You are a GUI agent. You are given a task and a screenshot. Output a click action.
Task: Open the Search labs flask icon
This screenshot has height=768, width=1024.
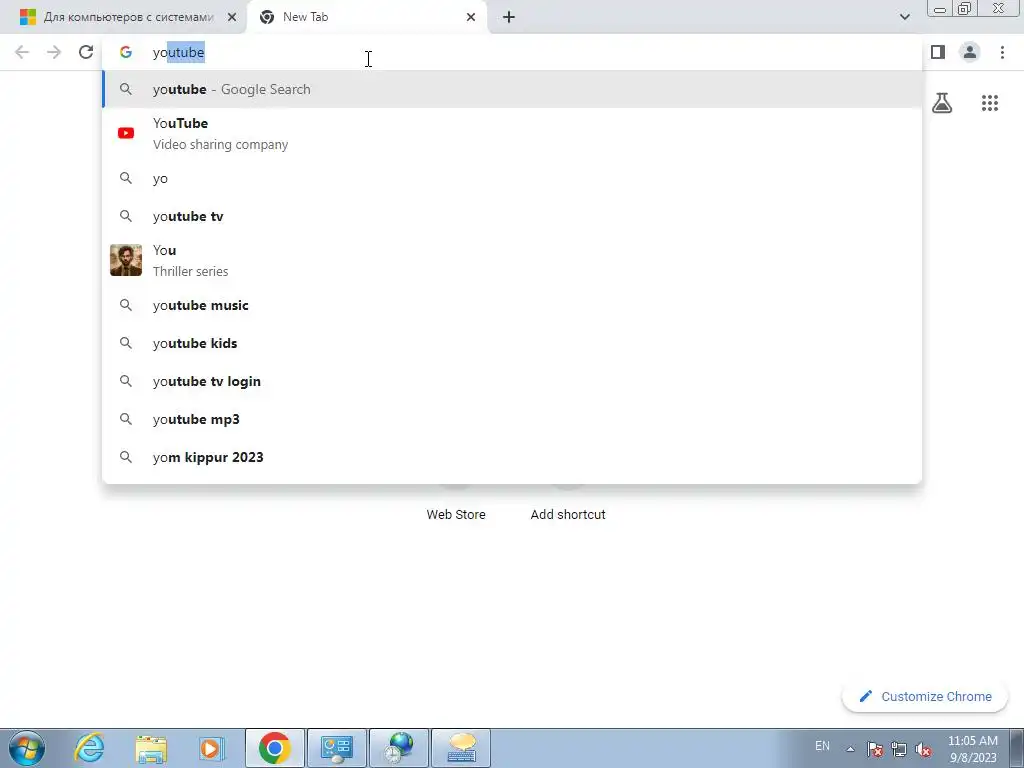click(942, 103)
